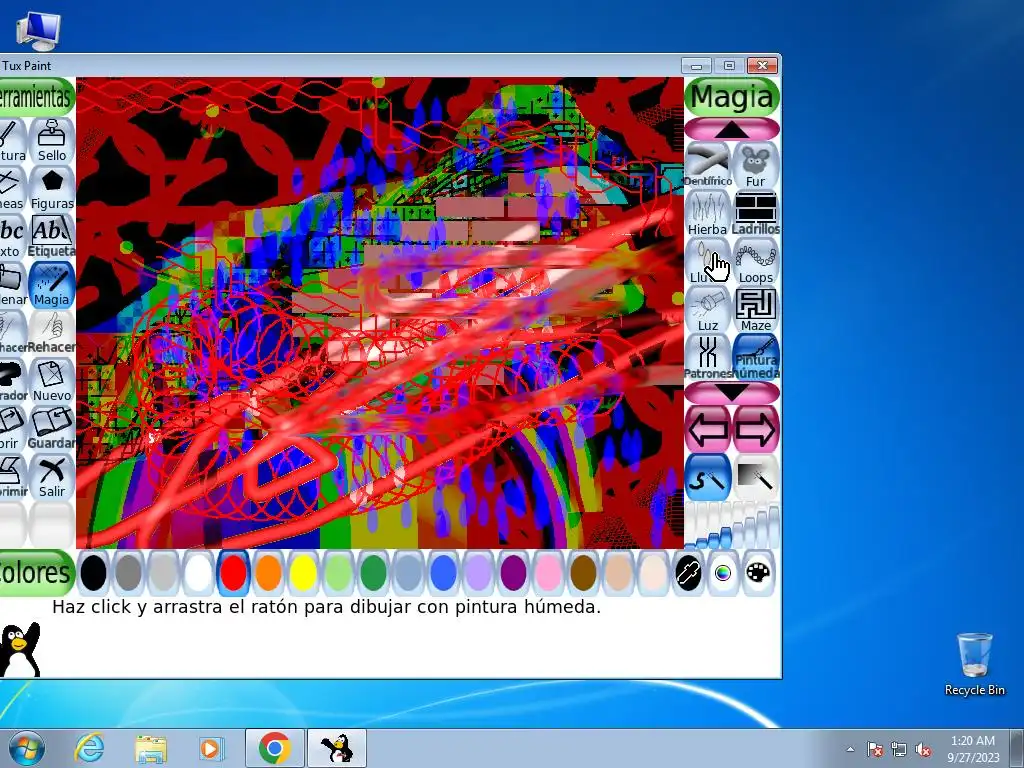Select the Magia tool in the left toolbar
Viewport: 1024px width, 768px height.
[52, 285]
